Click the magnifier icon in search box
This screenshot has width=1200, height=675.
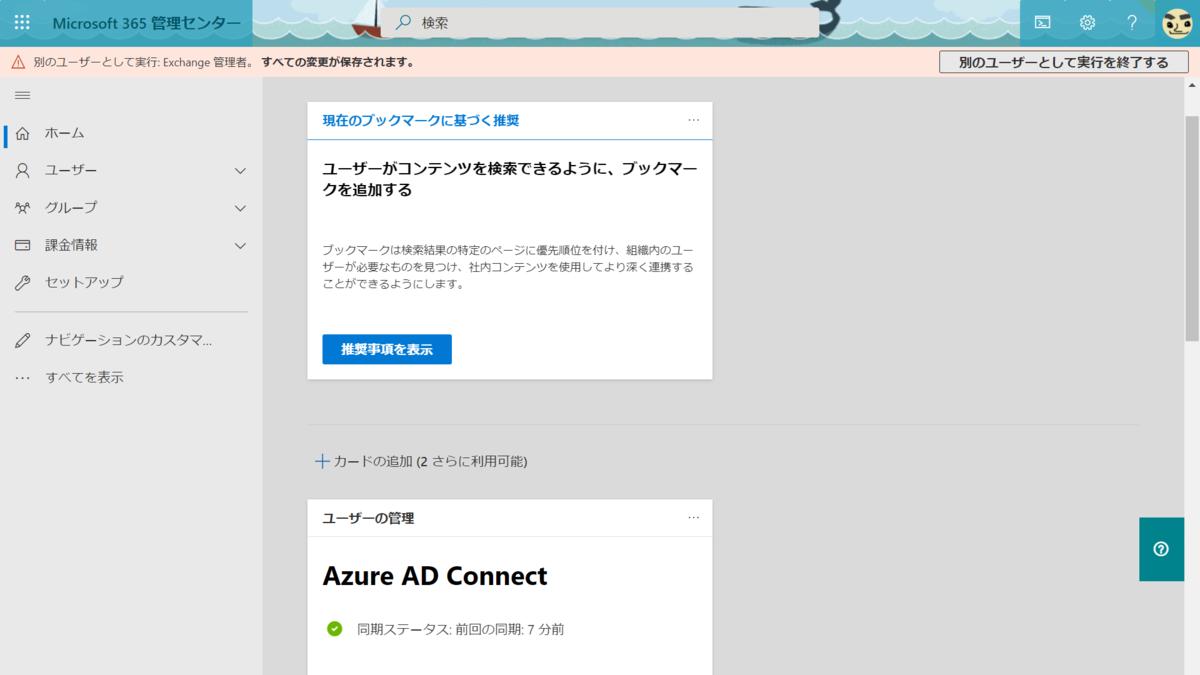(403, 22)
